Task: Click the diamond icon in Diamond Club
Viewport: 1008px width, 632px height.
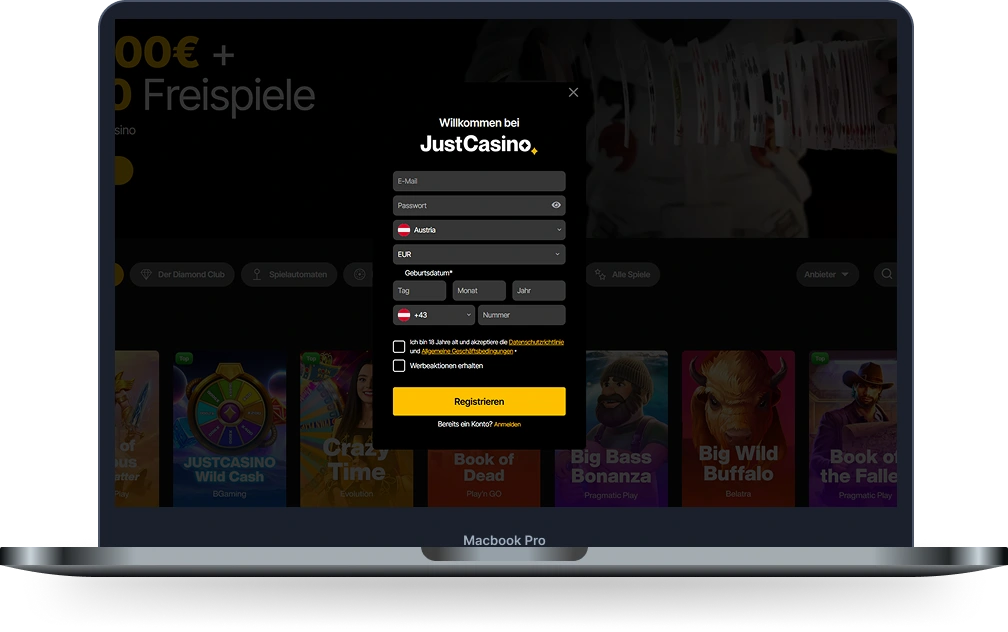Action: coord(146,275)
